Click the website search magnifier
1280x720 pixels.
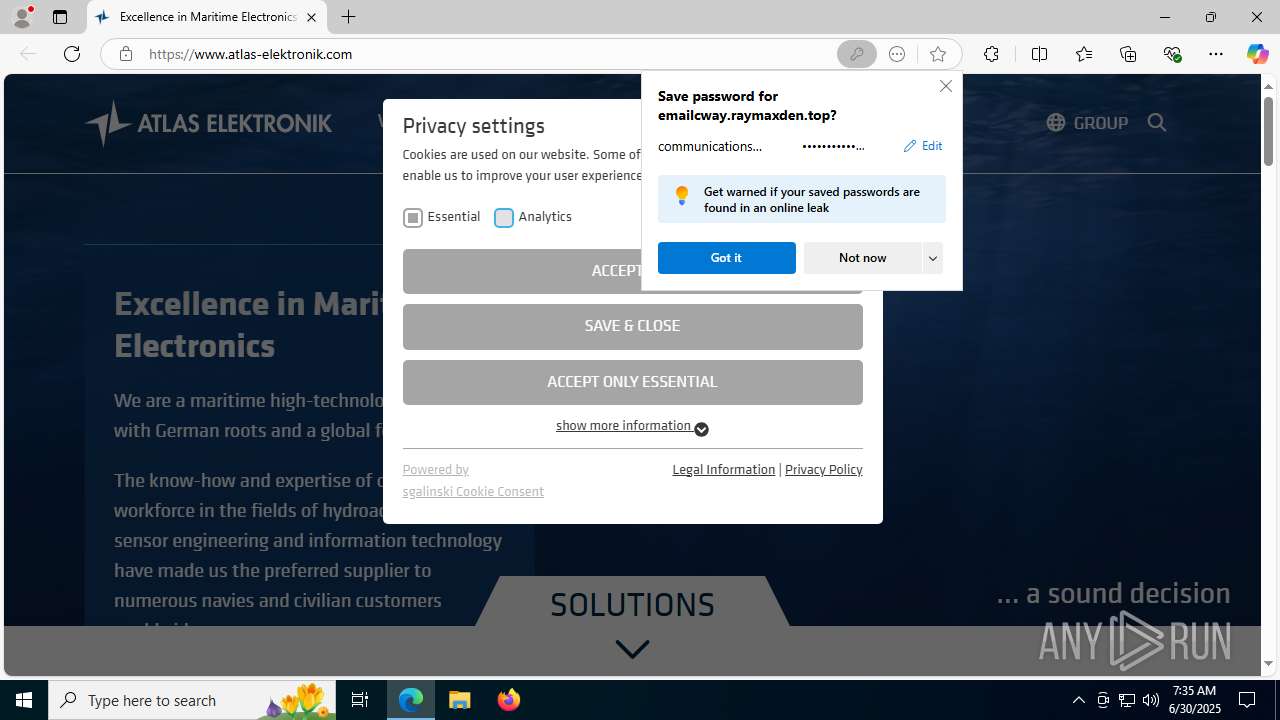[x=1157, y=123]
